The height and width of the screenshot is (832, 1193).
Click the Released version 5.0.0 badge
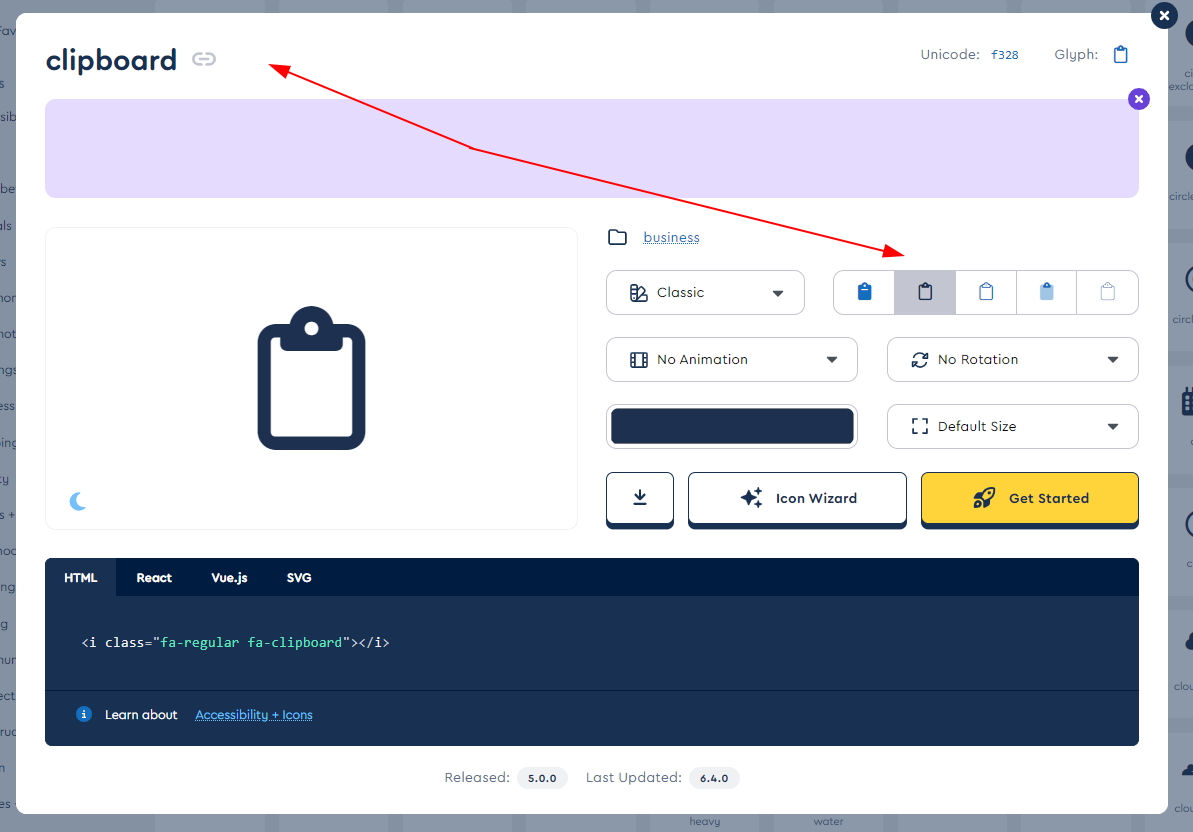coord(542,778)
